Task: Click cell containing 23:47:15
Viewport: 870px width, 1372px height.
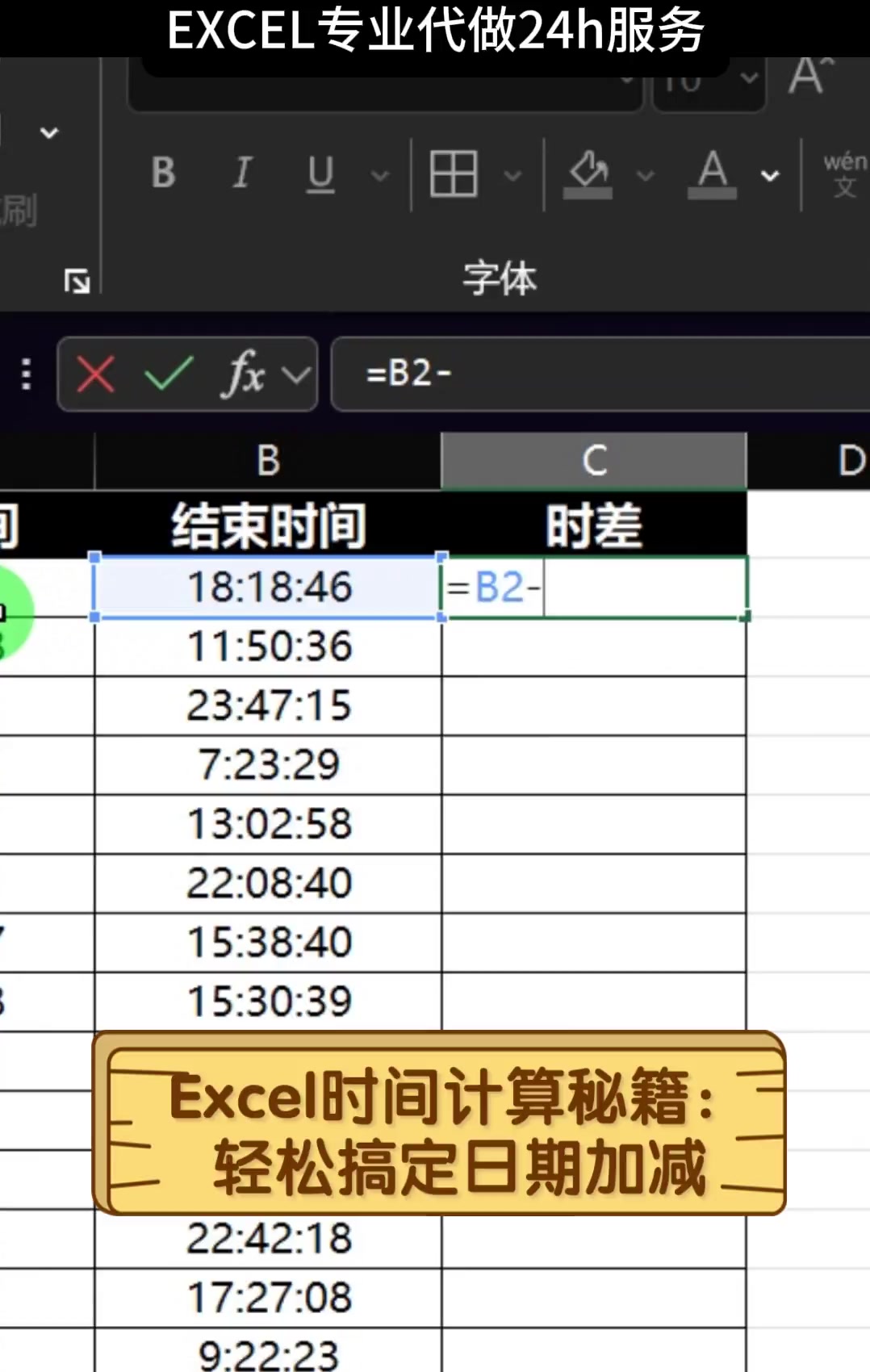Action: tap(268, 705)
